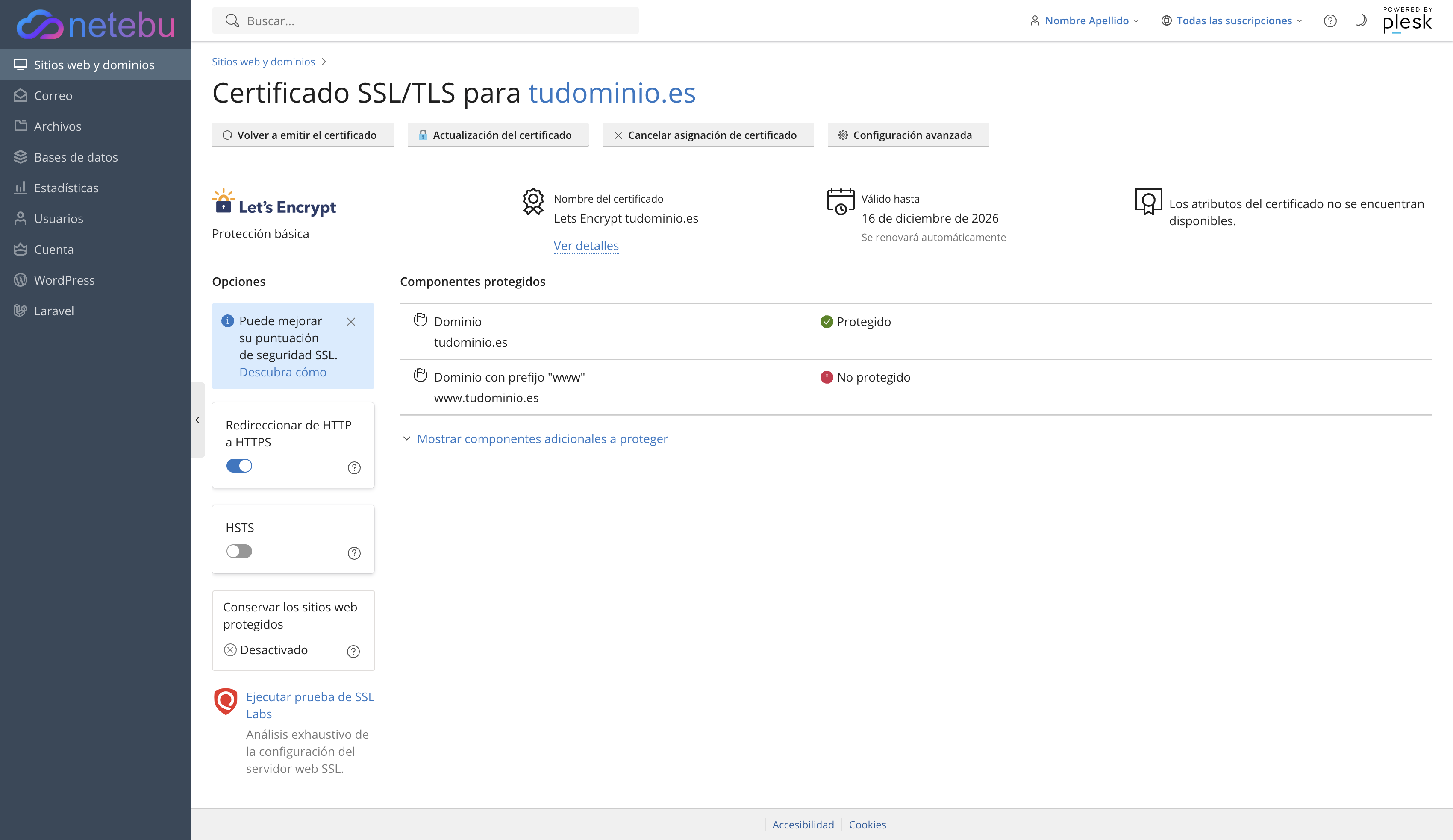
Task: Open Laravel in sidebar
Action: (x=96, y=311)
